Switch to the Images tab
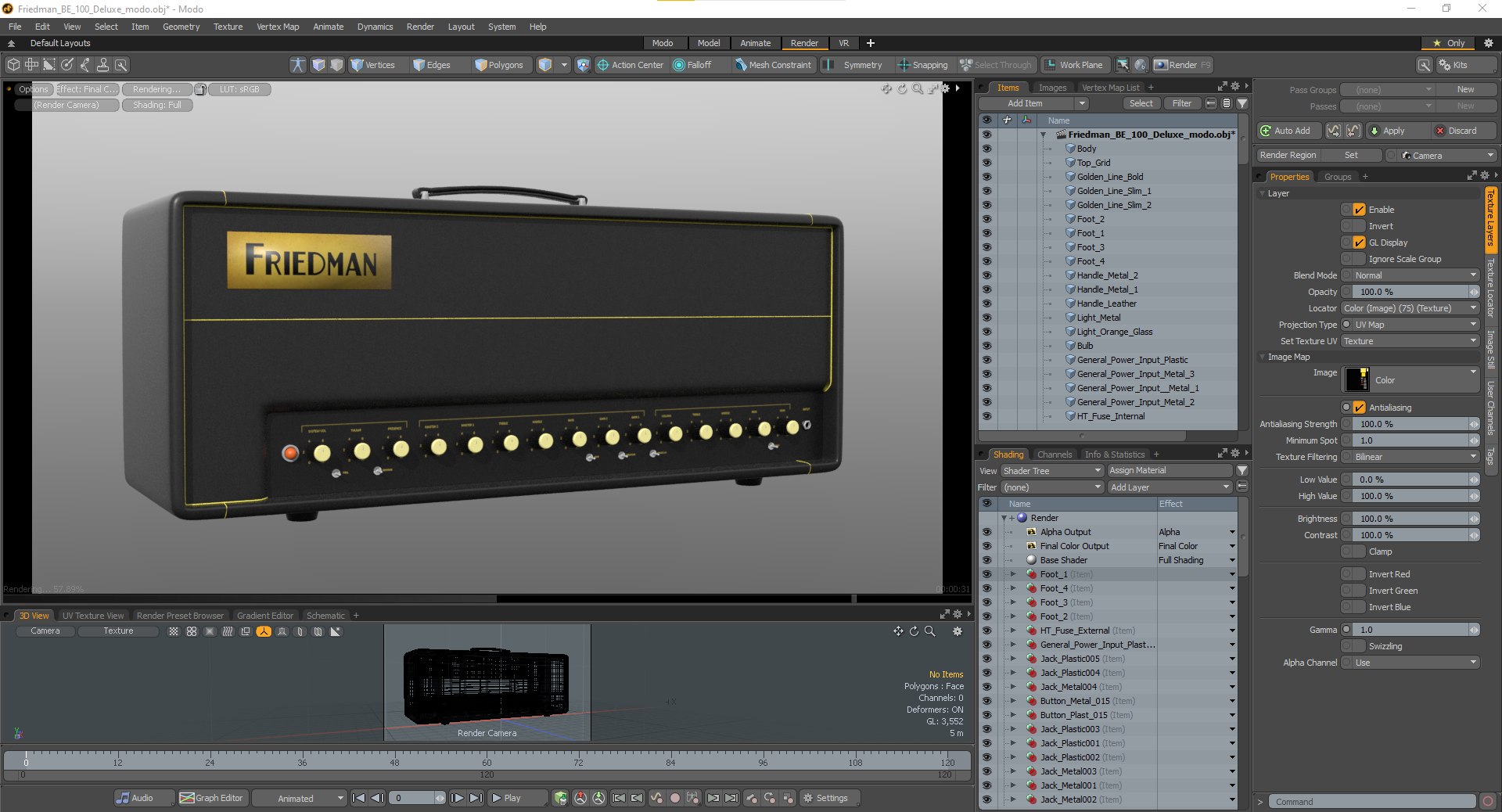The image size is (1502, 812). [x=1052, y=88]
